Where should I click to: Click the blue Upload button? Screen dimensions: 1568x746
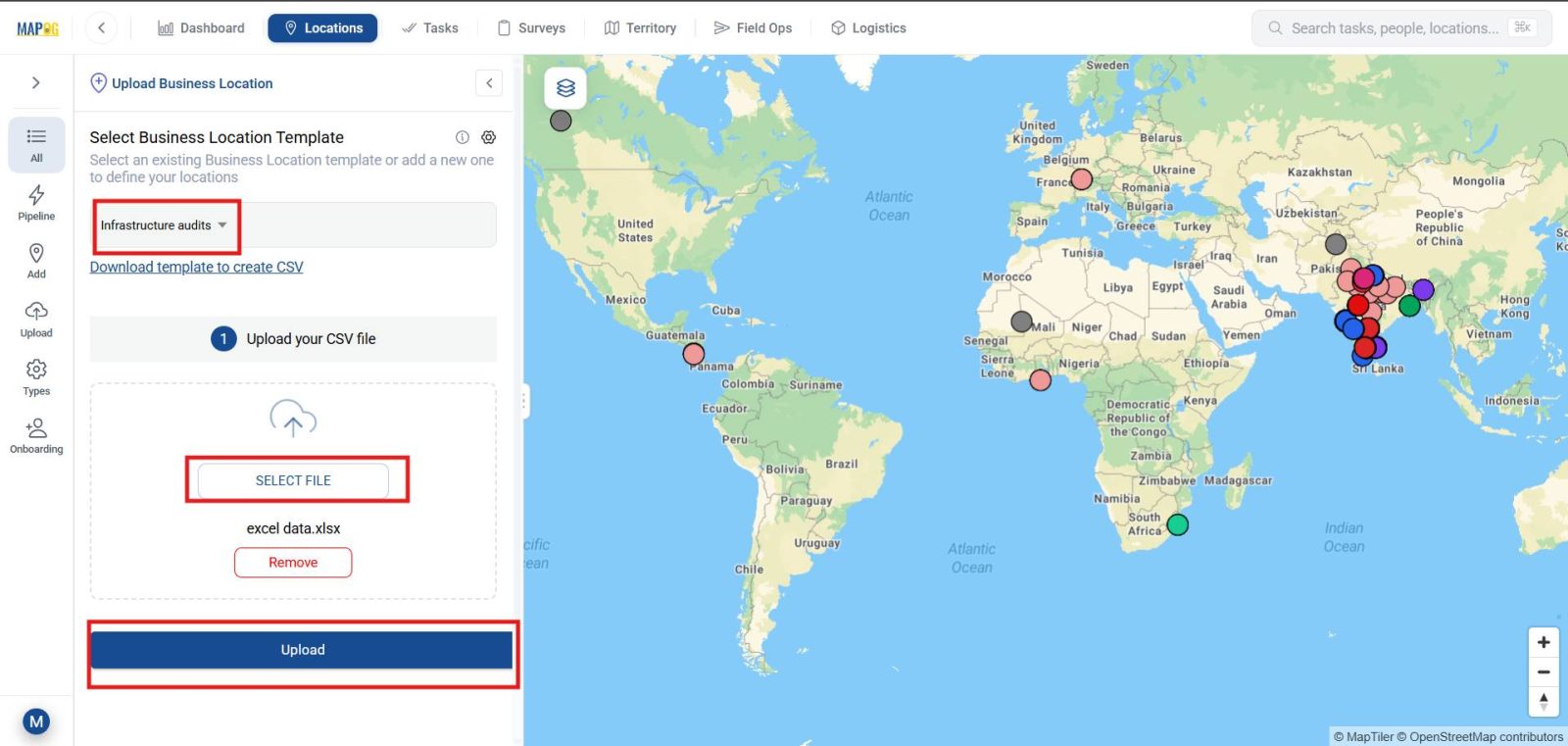point(302,650)
